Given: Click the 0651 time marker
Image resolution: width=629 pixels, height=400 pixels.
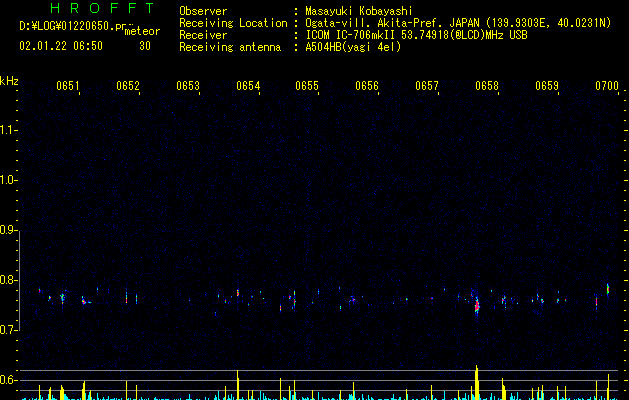Looking at the screenshot, I should click(67, 86).
